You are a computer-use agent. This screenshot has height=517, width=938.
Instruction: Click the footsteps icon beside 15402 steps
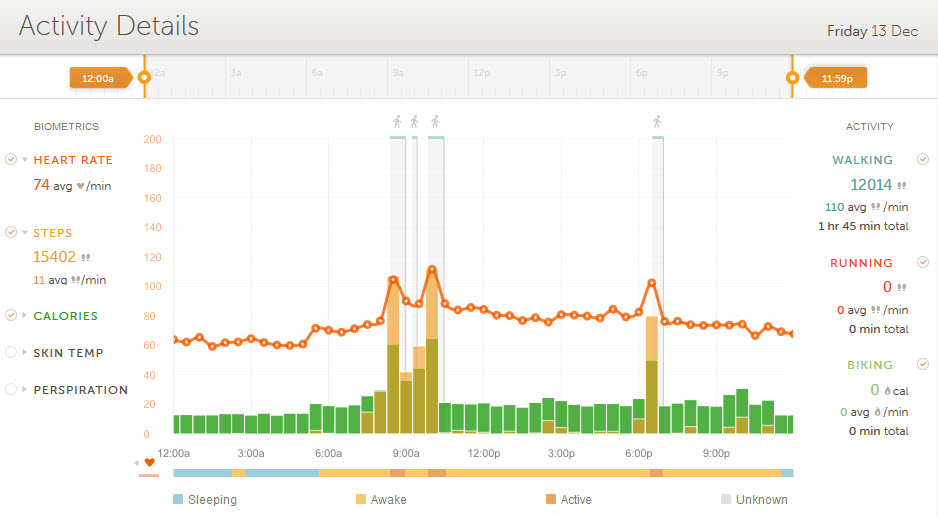pyautogui.click(x=86, y=257)
